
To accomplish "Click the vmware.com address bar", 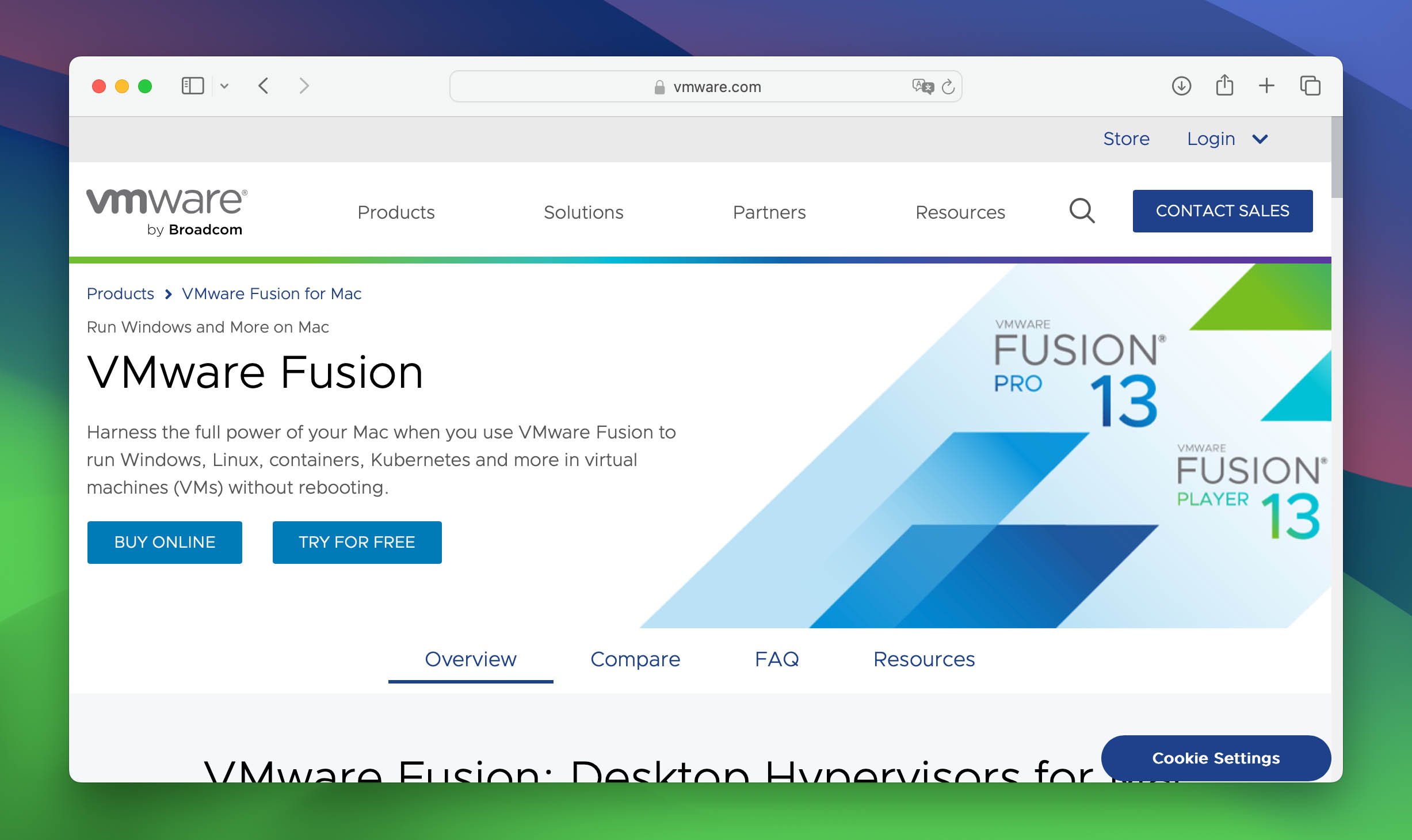I will point(716,87).
